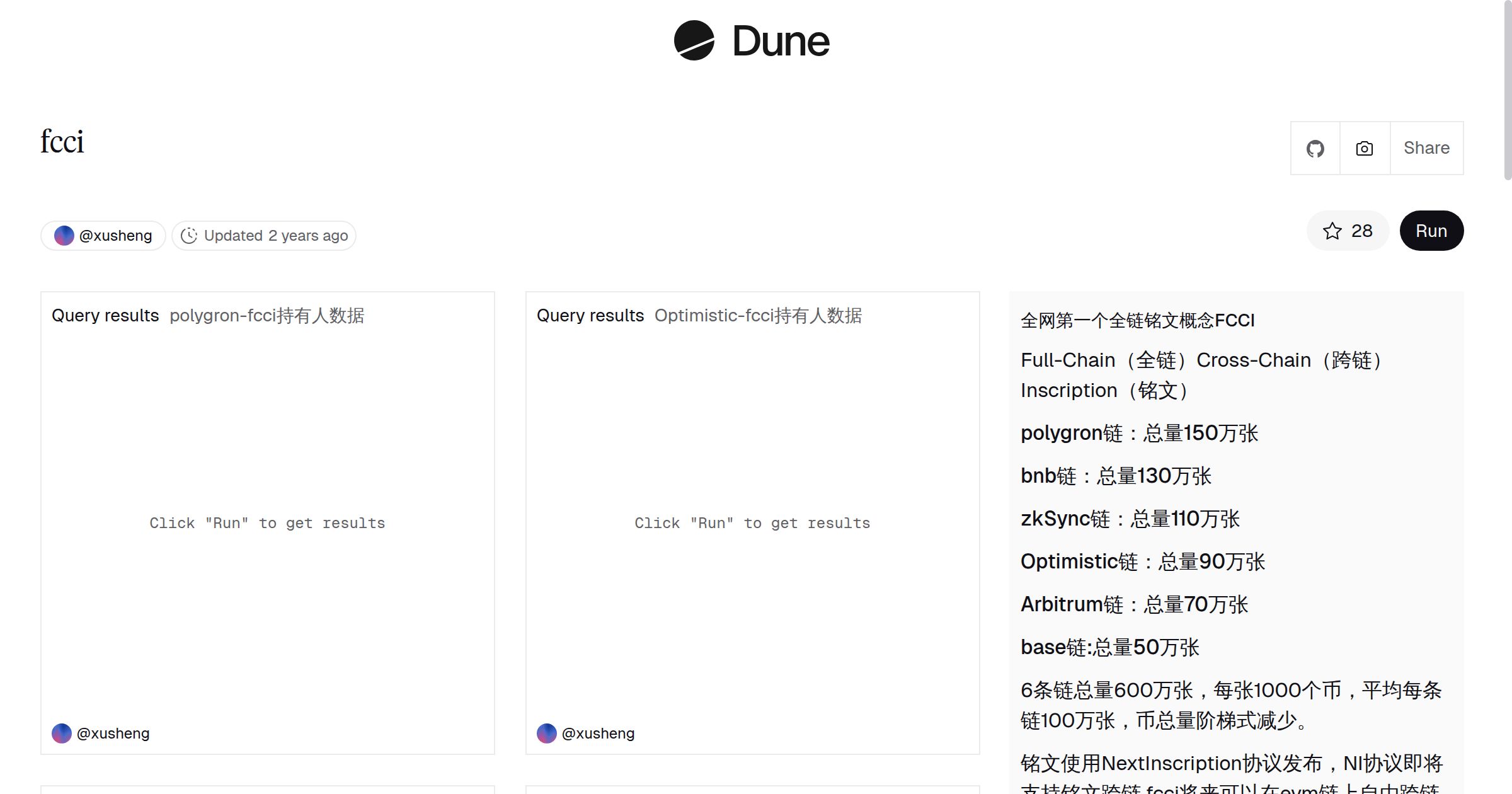Click the clock icon beside Updated
Image resolution: width=1512 pixels, height=794 pixels.
(189, 236)
